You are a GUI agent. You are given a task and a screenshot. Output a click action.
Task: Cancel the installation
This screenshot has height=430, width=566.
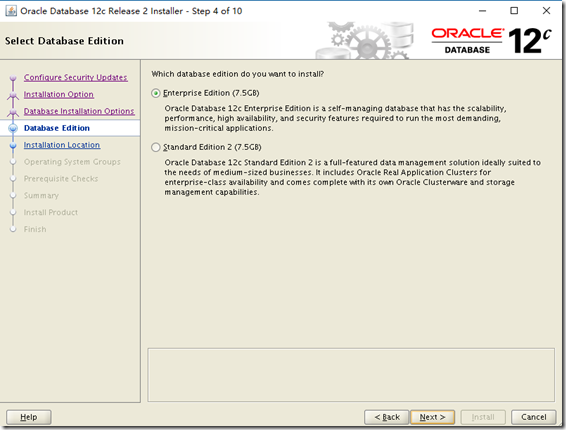[534, 417]
